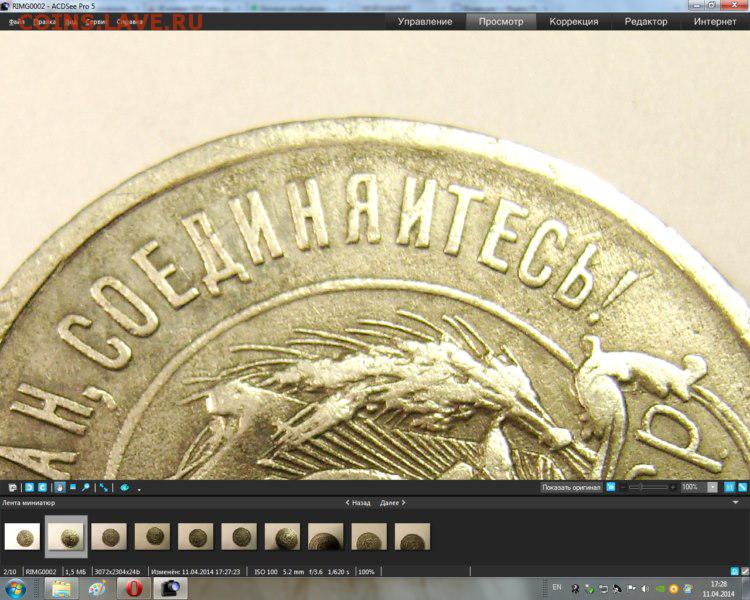The width and height of the screenshot is (750, 600).
Task: Rotate the image left
Action: click(x=29, y=488)
